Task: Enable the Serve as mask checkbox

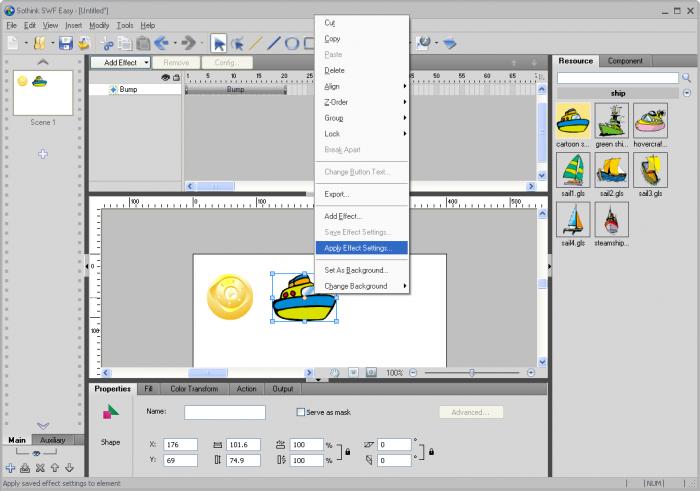Action: point(300,412)
